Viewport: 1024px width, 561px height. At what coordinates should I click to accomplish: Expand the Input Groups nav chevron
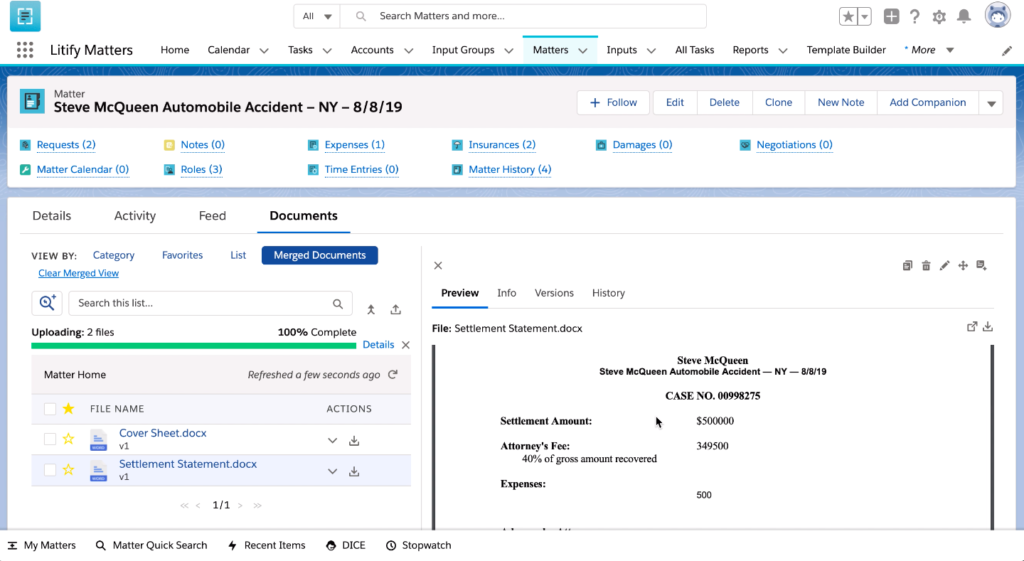point(509,50)
